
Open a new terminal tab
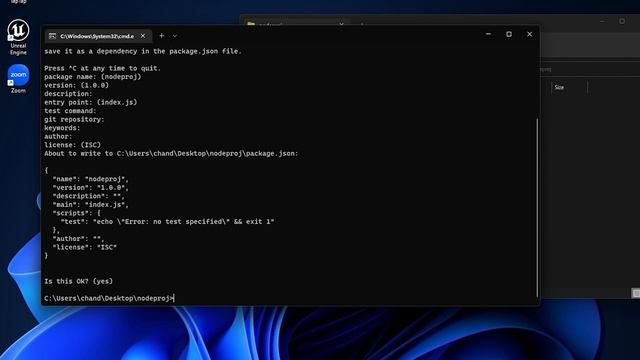pyautogui.click(x=162, y=36)
